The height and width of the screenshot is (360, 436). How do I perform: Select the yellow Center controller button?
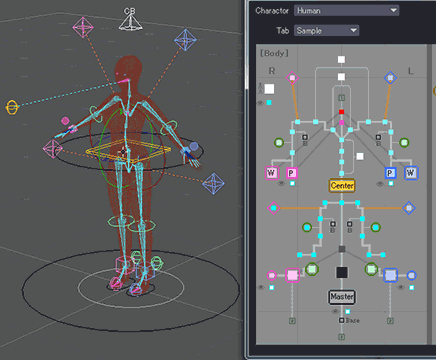coord(342,185)
